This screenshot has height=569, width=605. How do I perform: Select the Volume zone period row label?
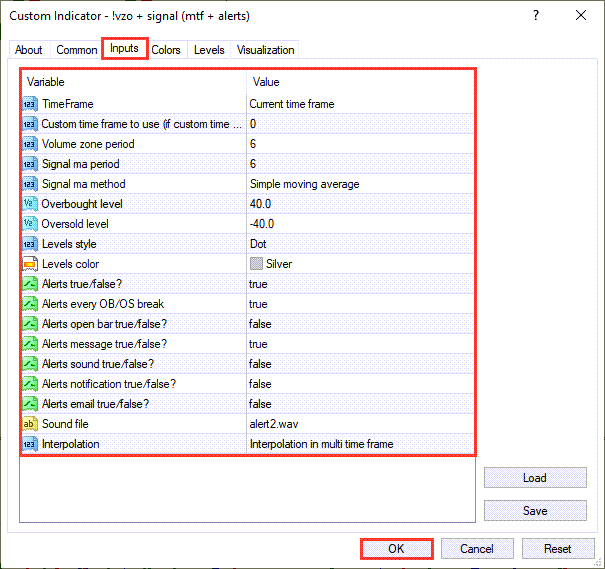point(88,144)
